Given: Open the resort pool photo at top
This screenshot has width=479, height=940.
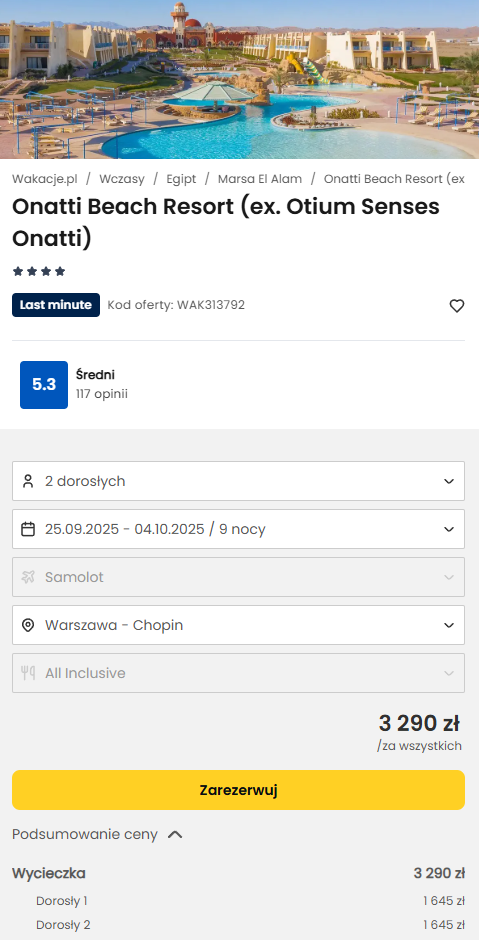Looking at the screenshot, I should pos(239,79).
